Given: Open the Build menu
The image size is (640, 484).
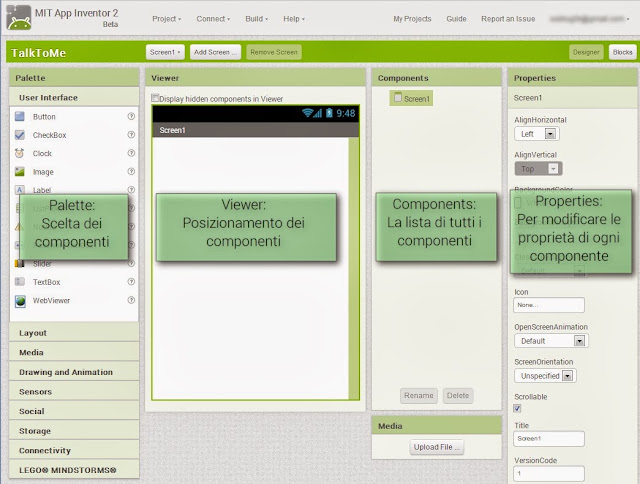Looking at the screenshot, I should [256, 19].
